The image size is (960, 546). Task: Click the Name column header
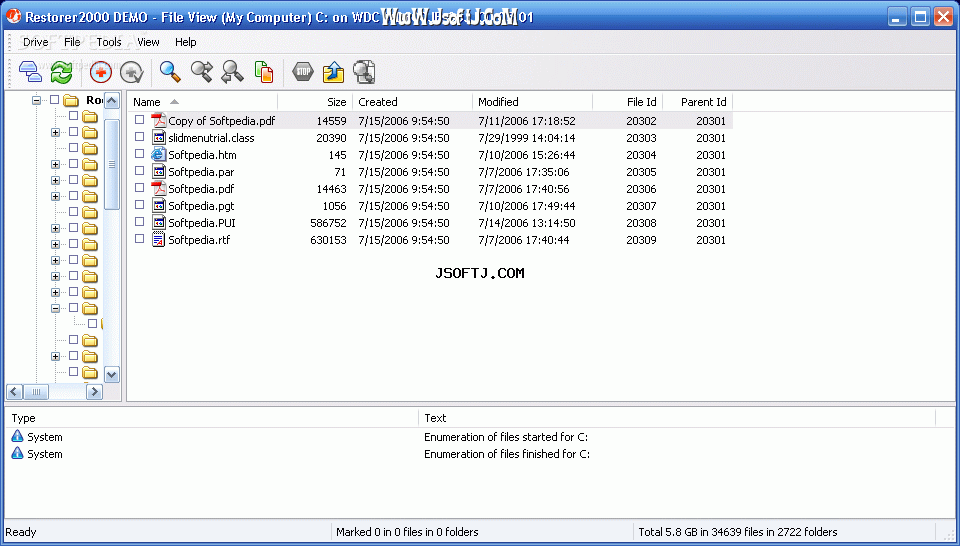click(202, 102)
